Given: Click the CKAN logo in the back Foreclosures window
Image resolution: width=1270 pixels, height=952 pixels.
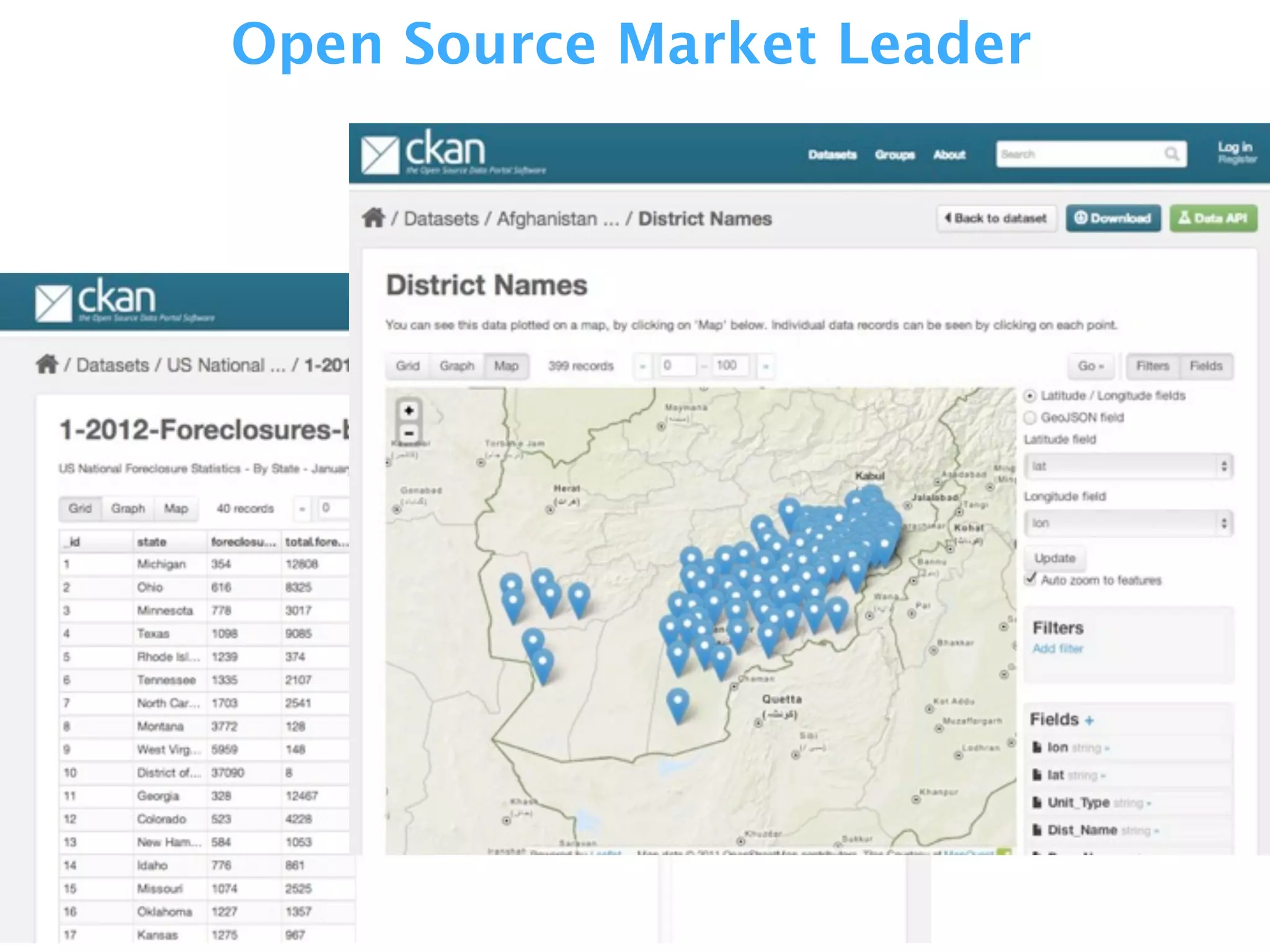Looking at the screenshot, I should click(x=124, y=300).
